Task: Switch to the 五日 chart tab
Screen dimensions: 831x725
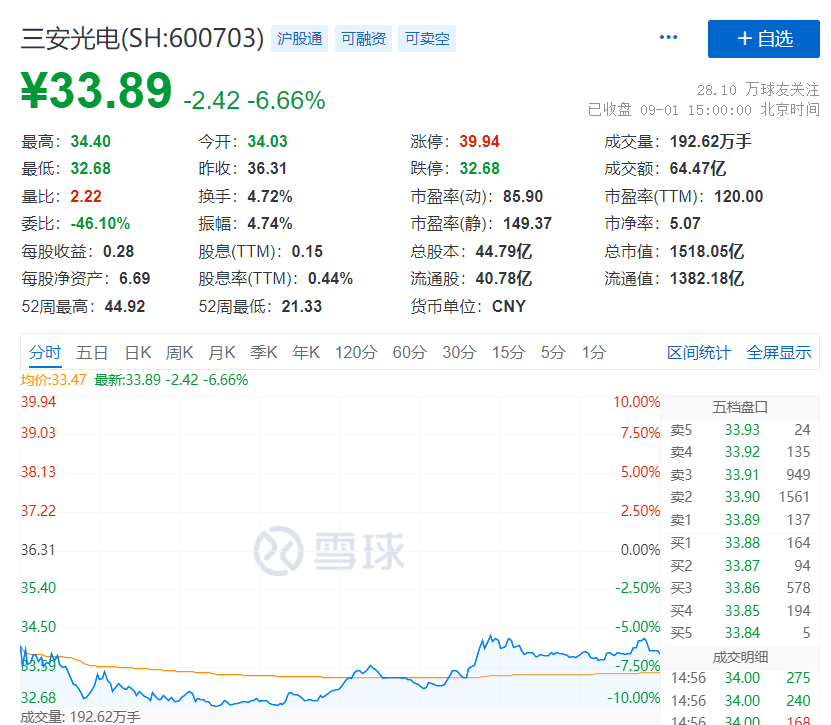Action: (x=92, y=352)
